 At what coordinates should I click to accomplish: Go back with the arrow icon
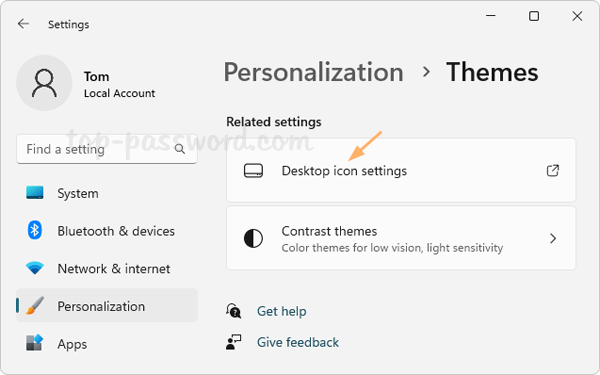23,24
